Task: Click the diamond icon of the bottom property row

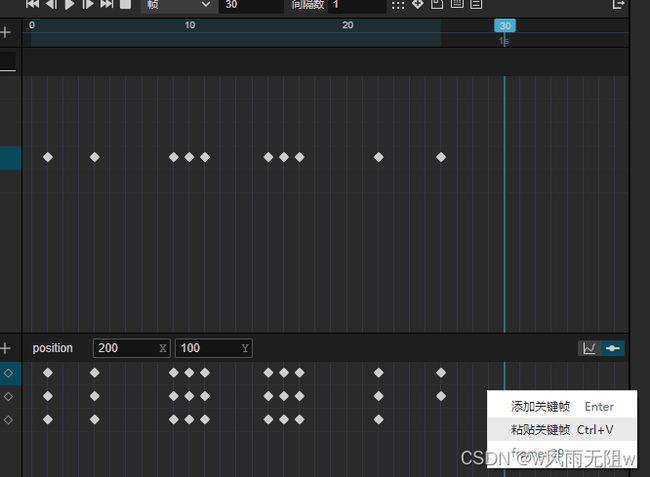Action: point(8,420)
